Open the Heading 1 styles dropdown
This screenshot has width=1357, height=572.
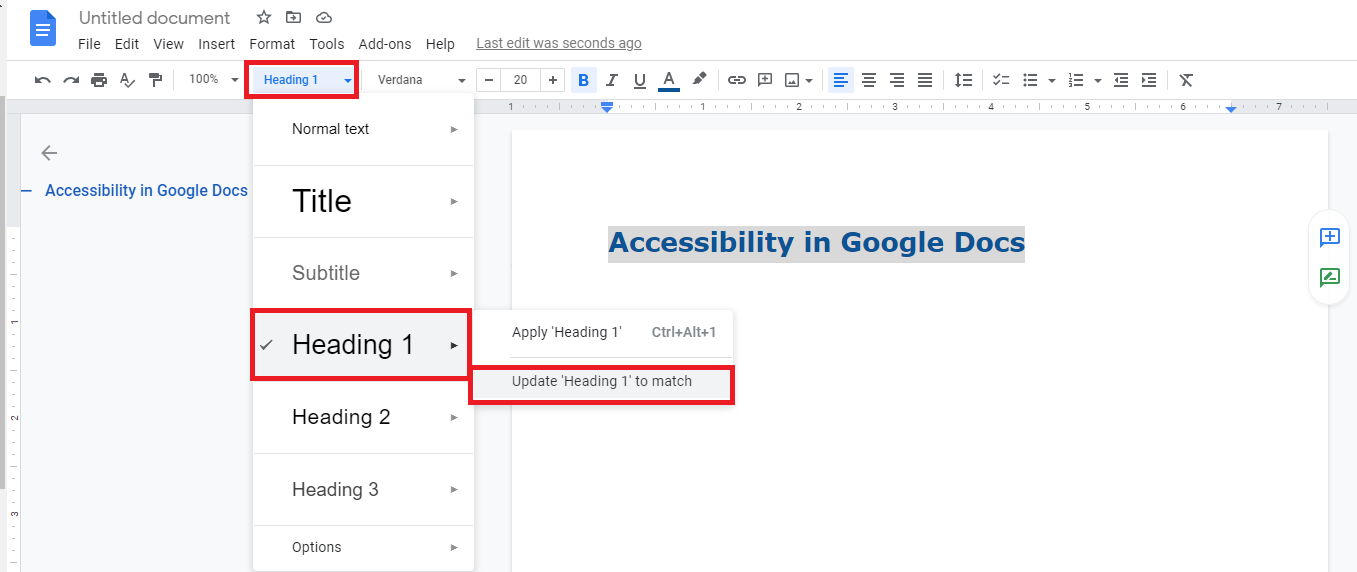[302, 80]
